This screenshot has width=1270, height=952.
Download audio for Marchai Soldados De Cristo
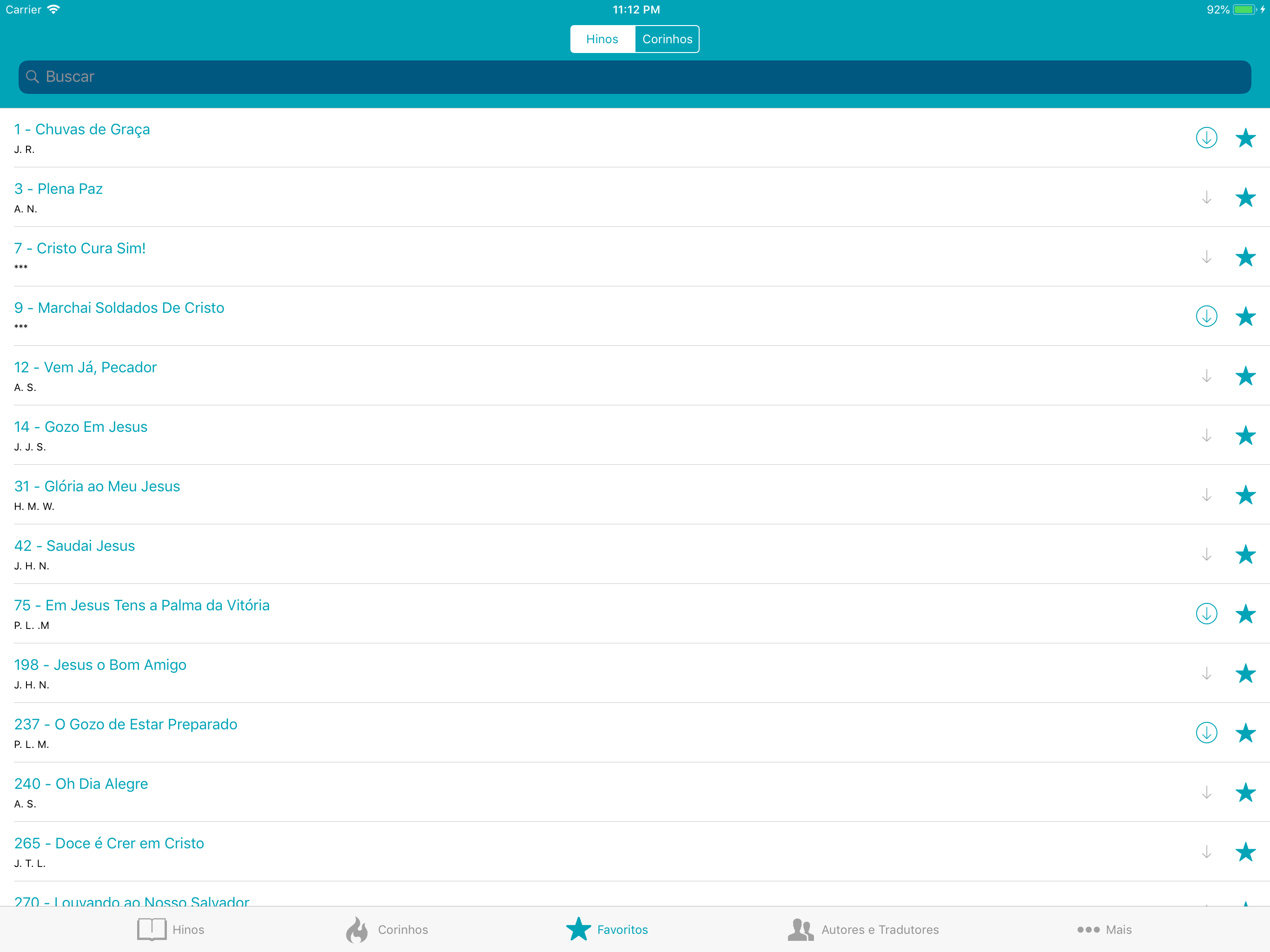pyautogui.click(x=1206, y=317)
